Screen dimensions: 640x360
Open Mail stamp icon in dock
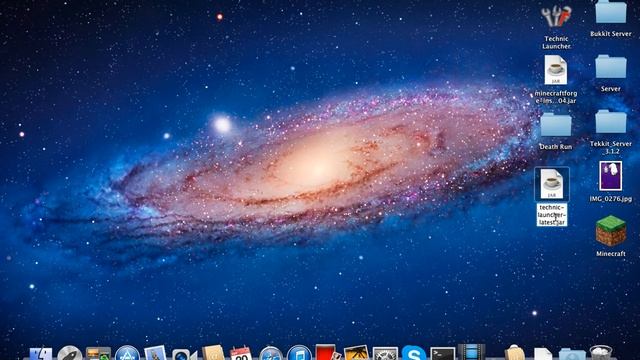[155, 353]
